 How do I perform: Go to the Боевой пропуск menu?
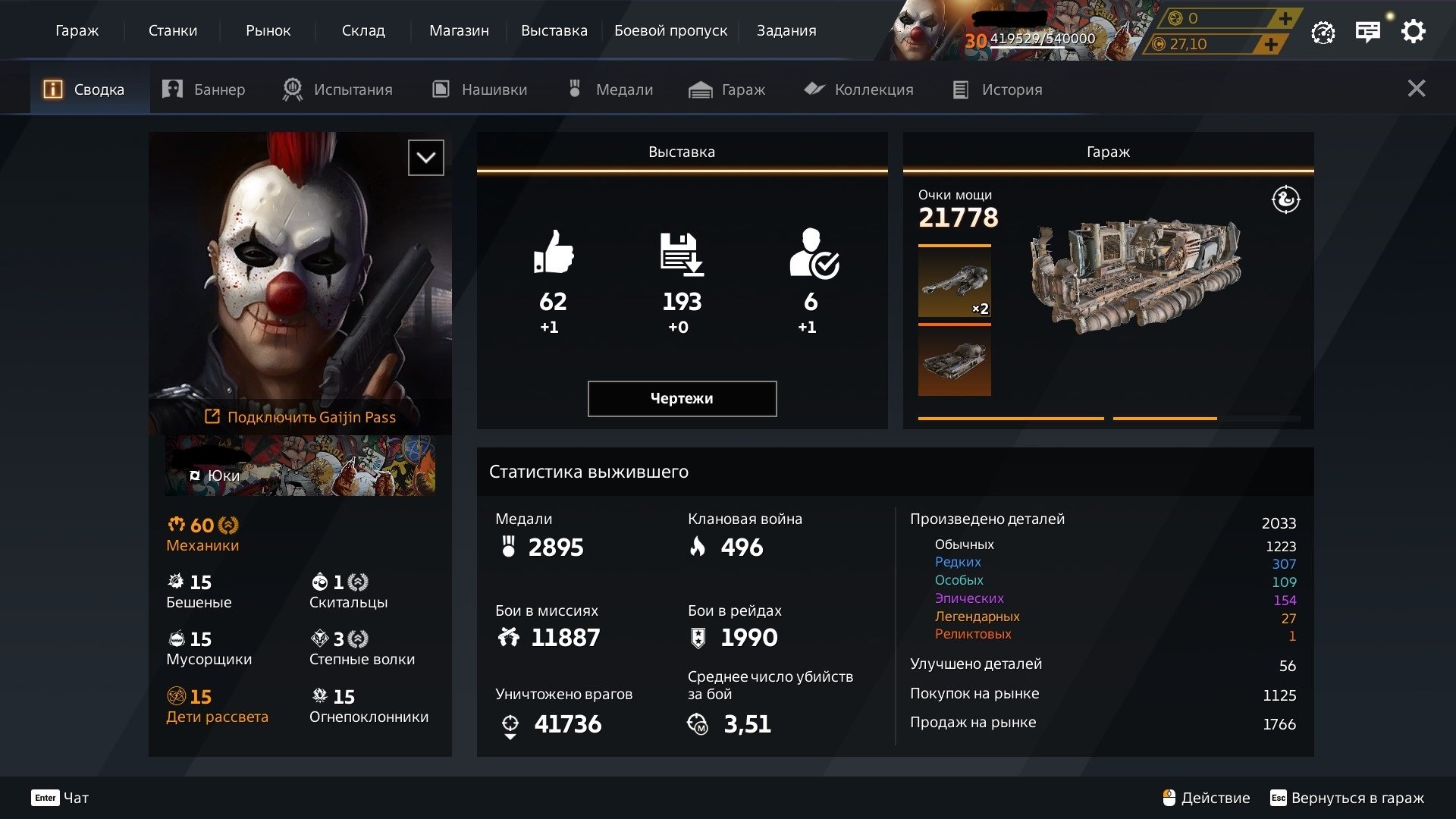coord(670,31)
